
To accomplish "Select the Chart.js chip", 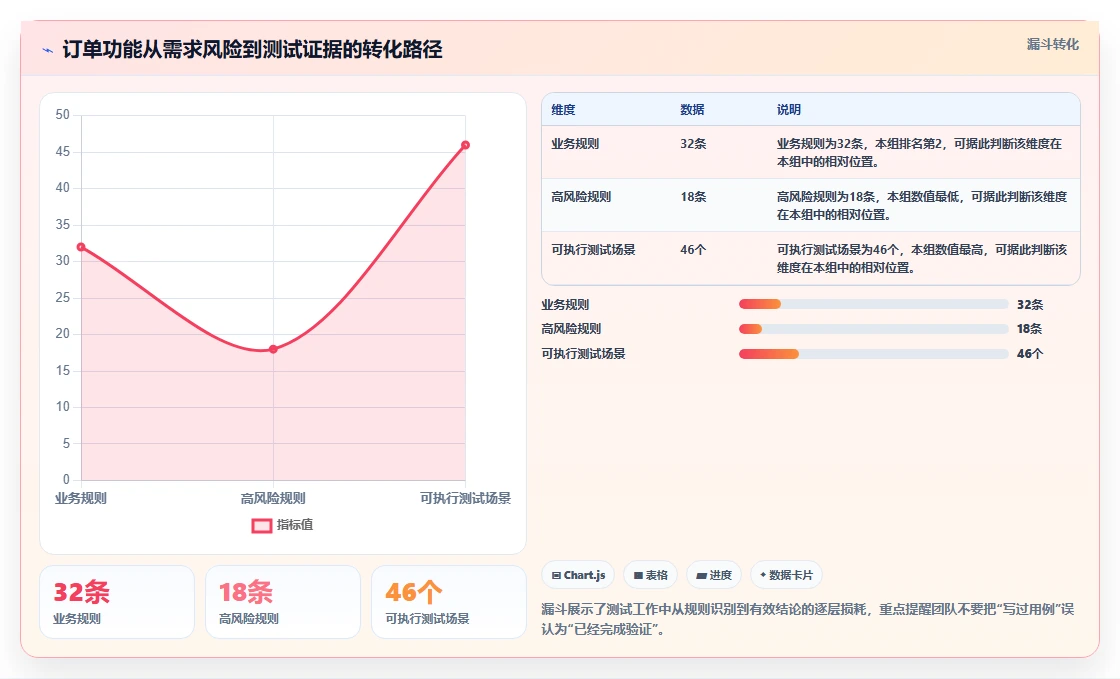I will [x=578, y=575].
